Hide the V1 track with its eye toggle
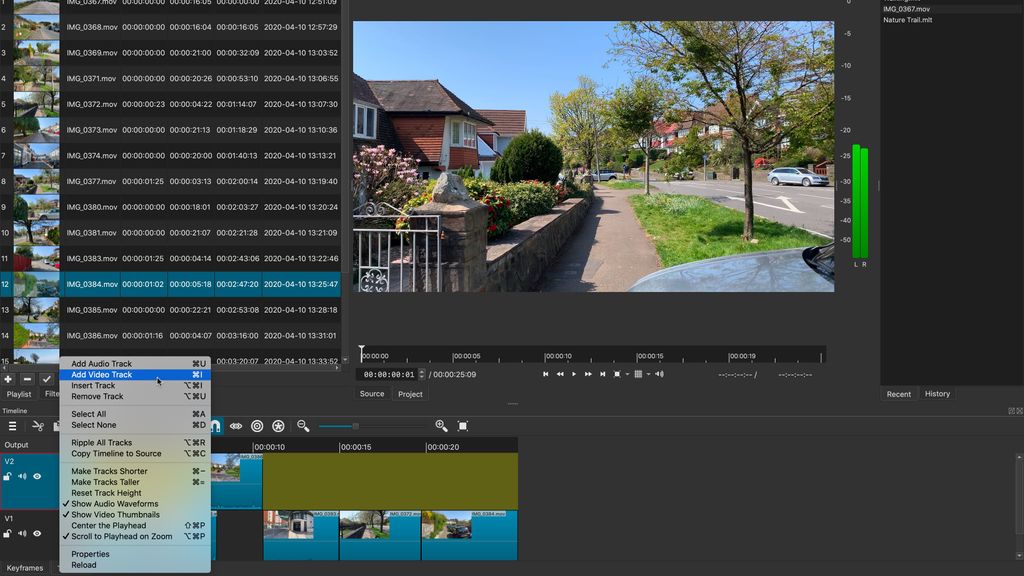The width and height of the screenshot is (1024, 576). [37, 533]
